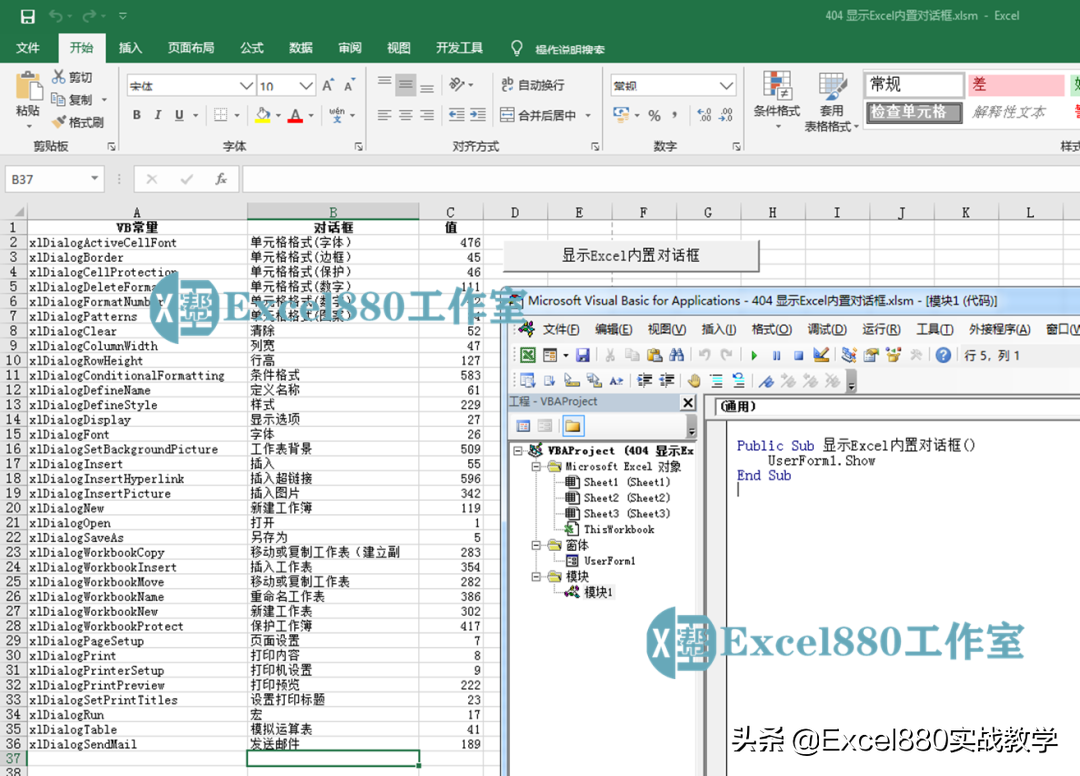The width and height of the screenshot is (1080, 776).
Task: Open 运行(R) menu in VBA editor
Action: [881, 329]
